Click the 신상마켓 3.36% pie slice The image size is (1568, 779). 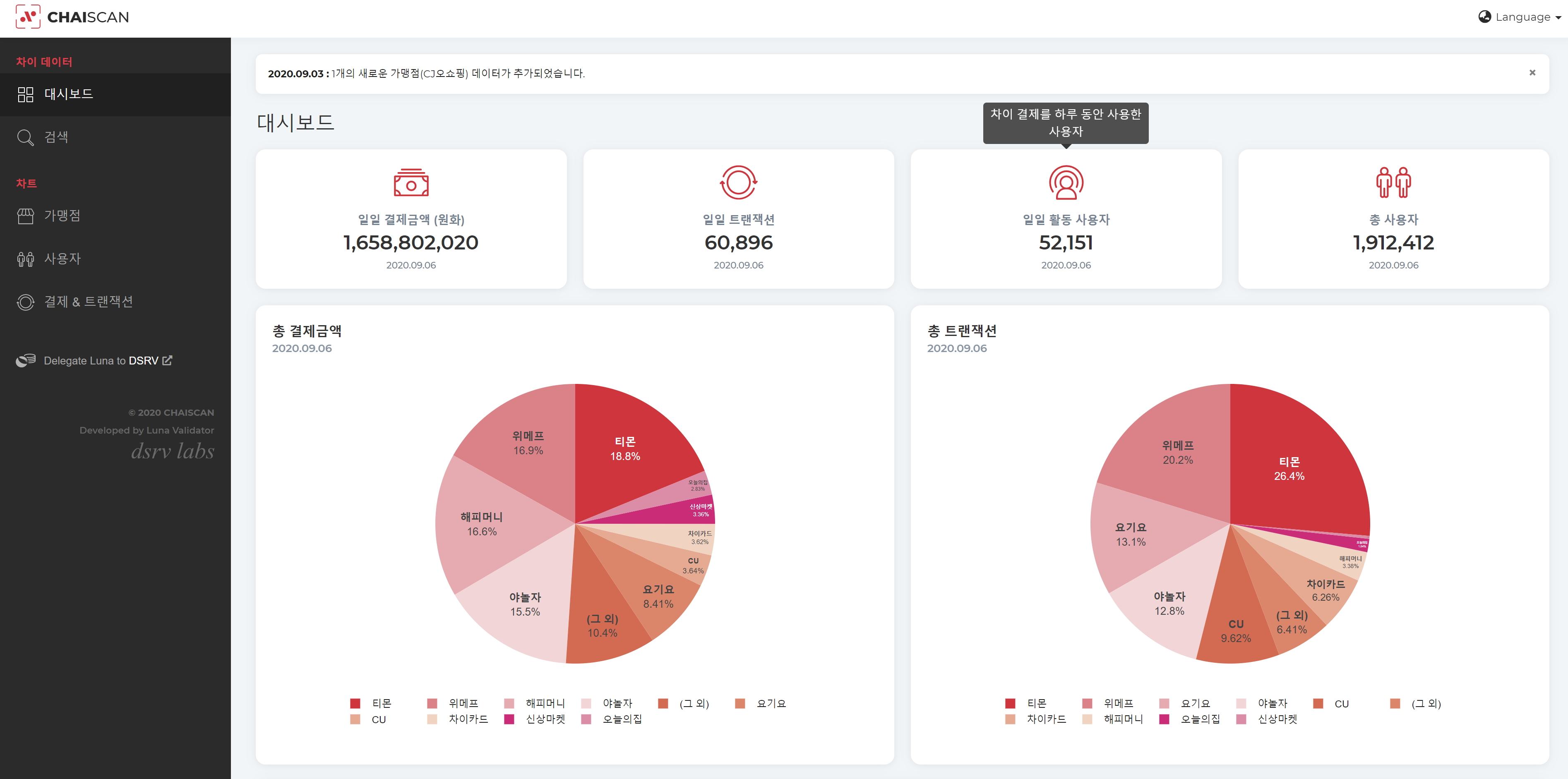point(701,510)
